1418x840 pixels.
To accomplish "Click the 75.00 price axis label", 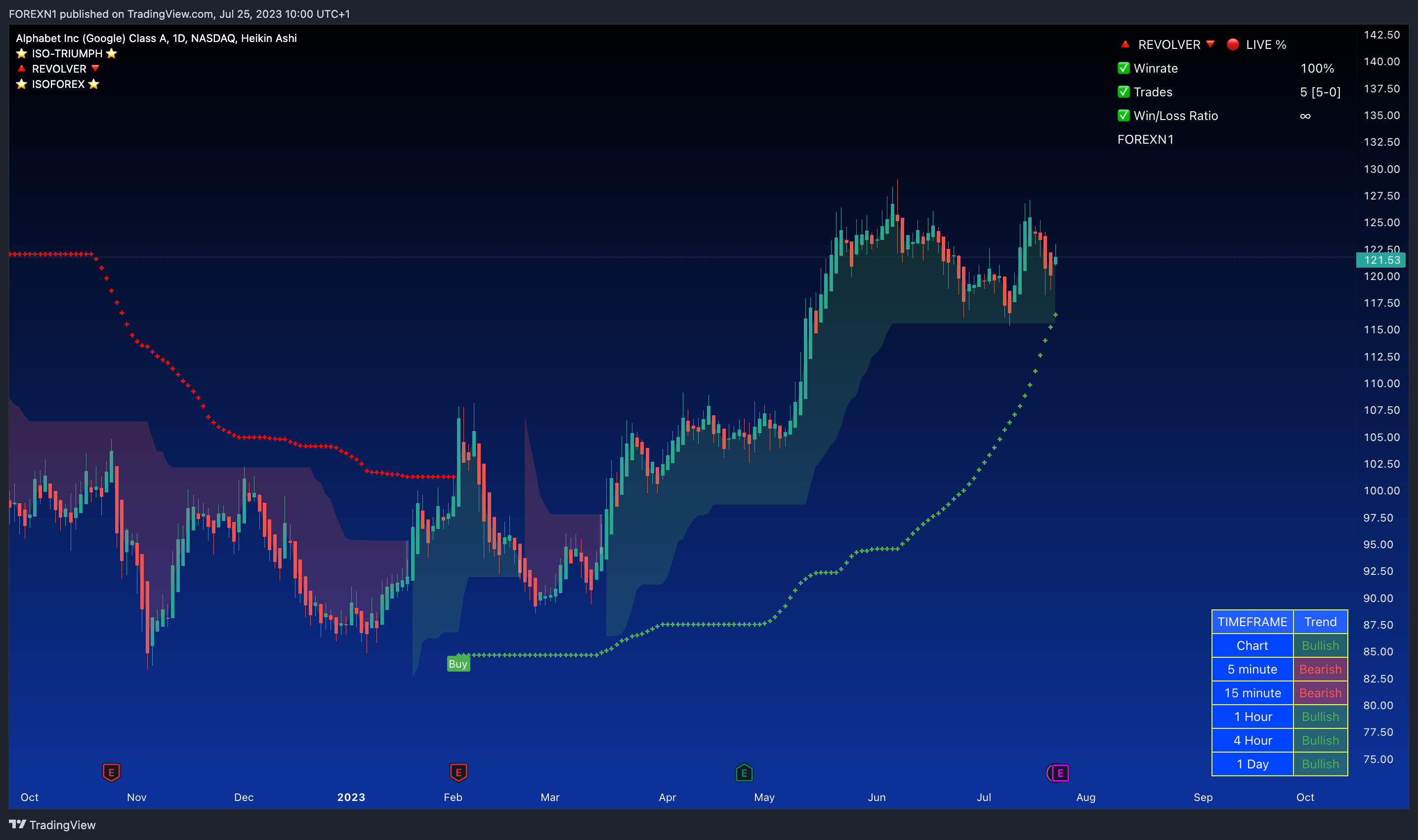I will click(x=1378, y=759).
